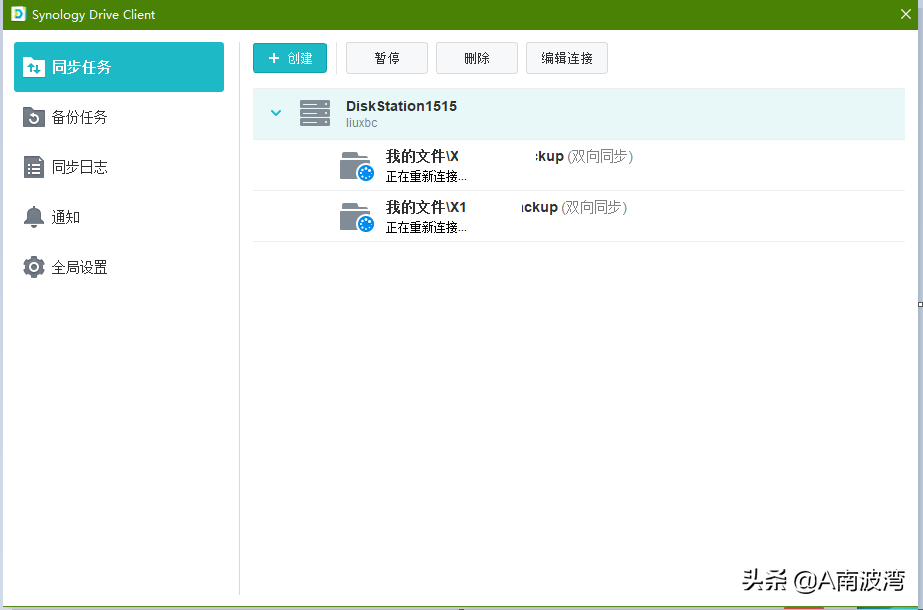Click the 暂停 pause button

tap(387, 58)
